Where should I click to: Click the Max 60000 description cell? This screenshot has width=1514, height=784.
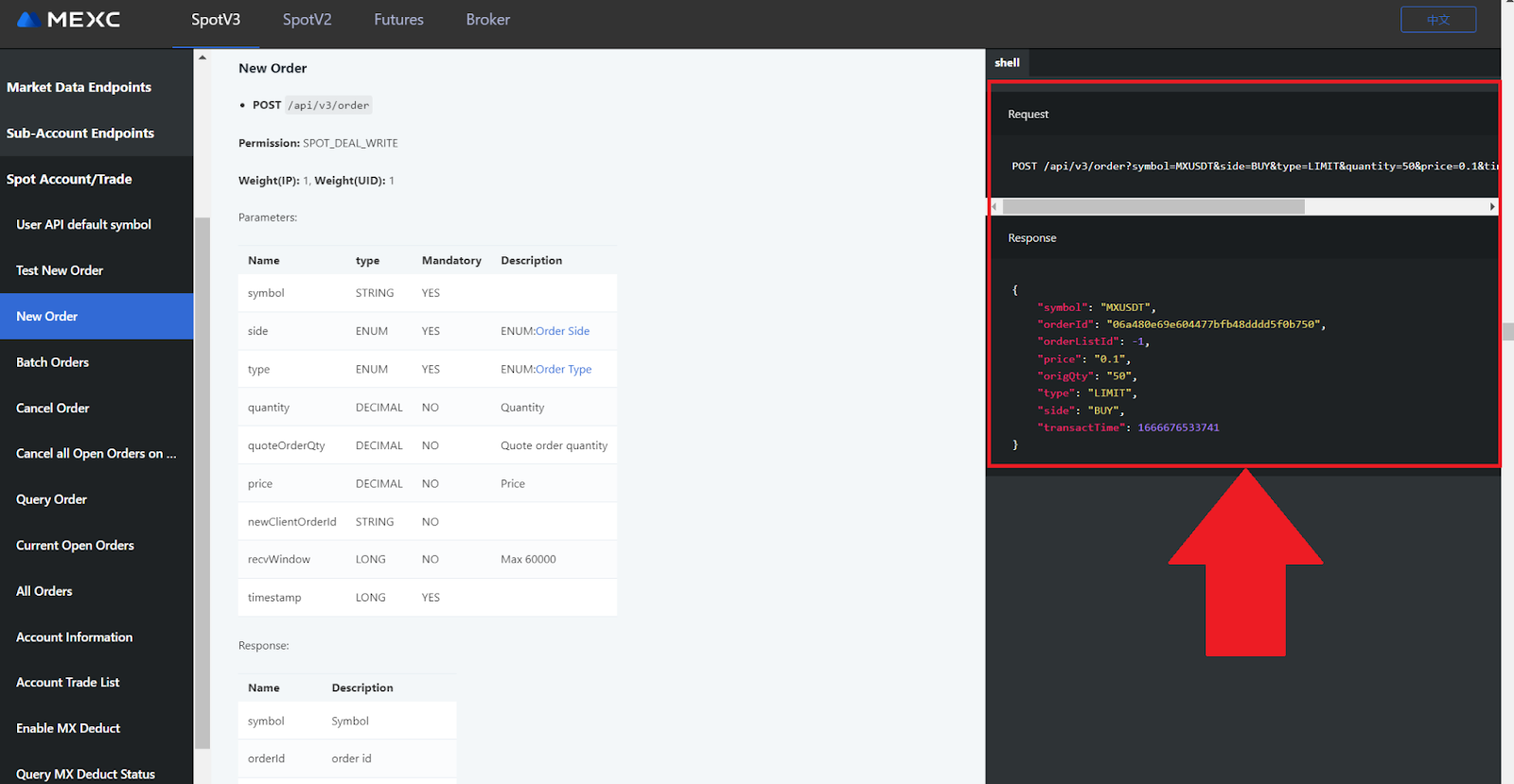(x=528, y=559)
